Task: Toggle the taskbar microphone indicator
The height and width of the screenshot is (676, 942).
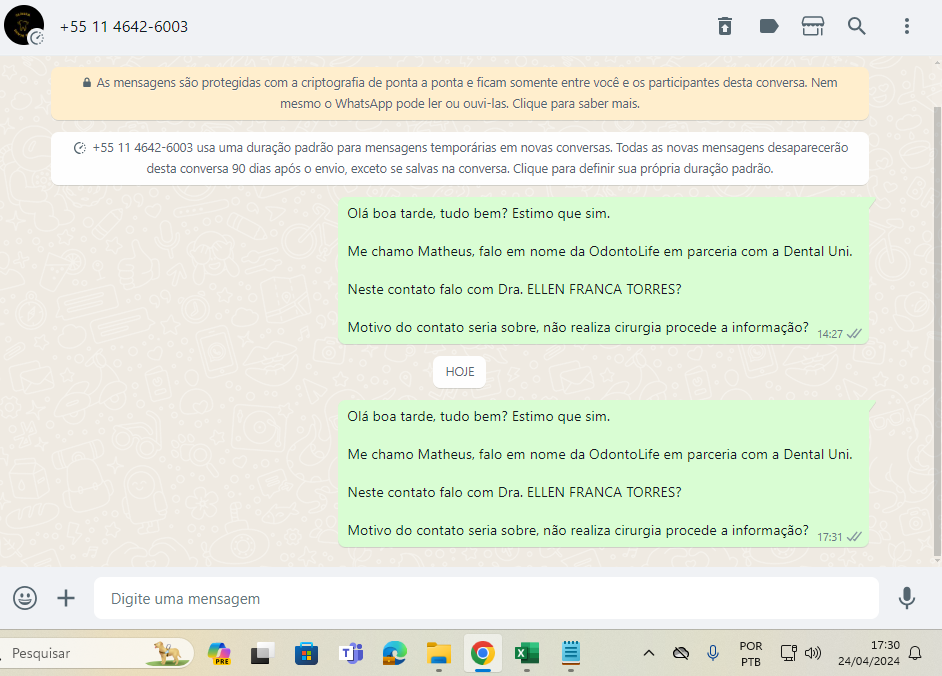Action: 713,654
